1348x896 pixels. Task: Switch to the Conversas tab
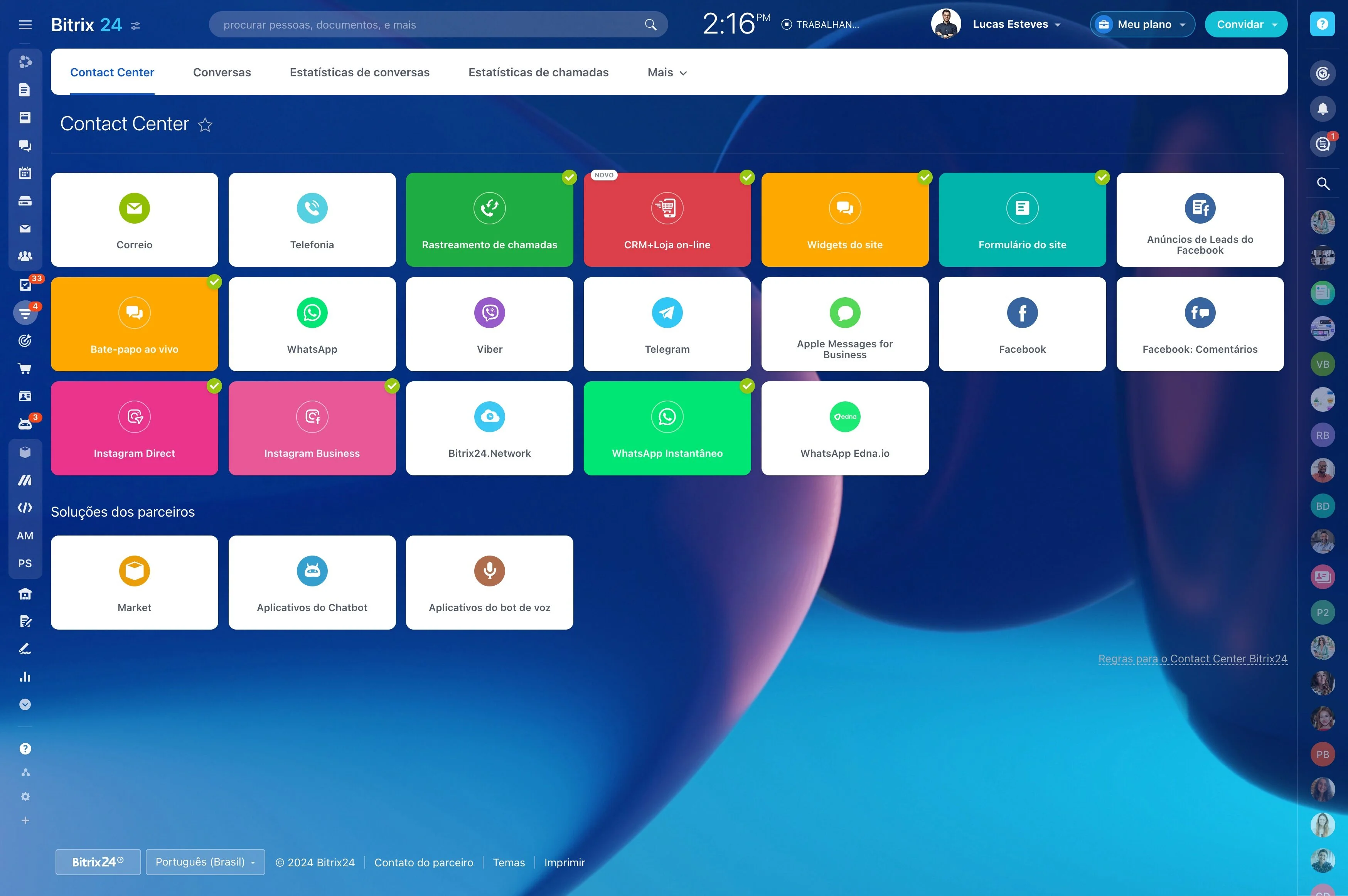tap(222, 72)
